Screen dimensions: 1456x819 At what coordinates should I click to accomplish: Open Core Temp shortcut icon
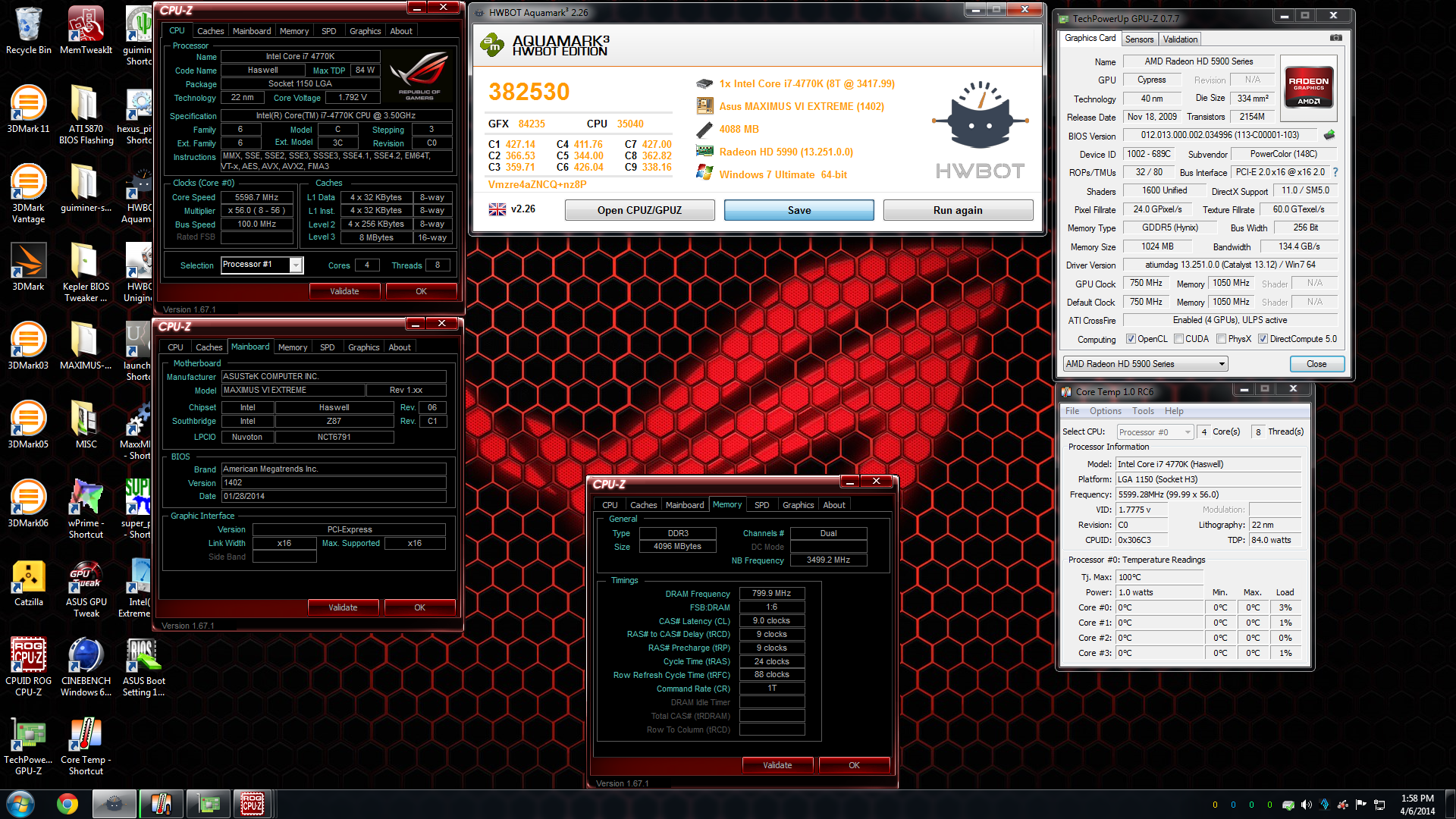click(86, 745)
